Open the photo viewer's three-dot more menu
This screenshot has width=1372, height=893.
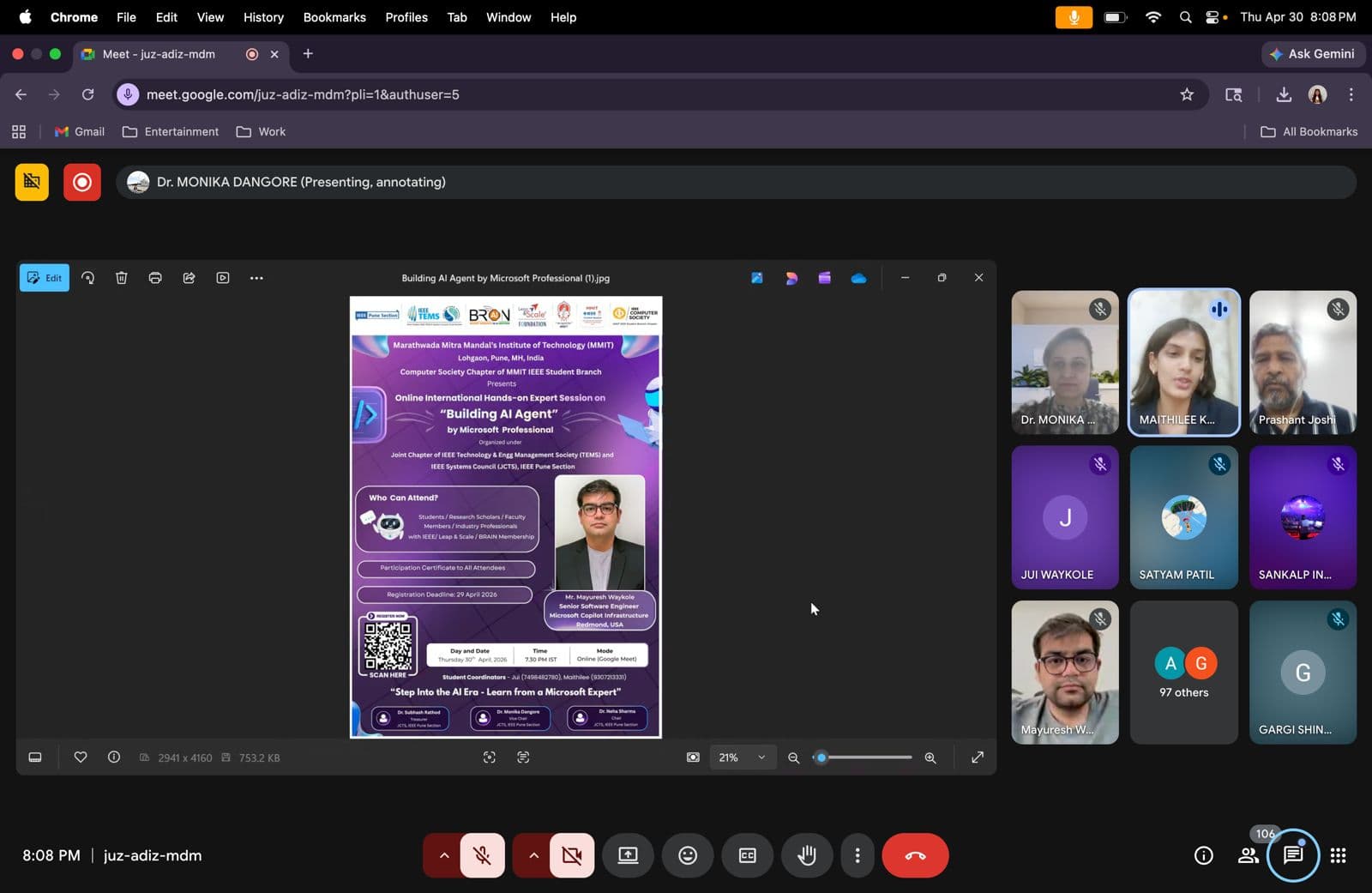(256, 278)
